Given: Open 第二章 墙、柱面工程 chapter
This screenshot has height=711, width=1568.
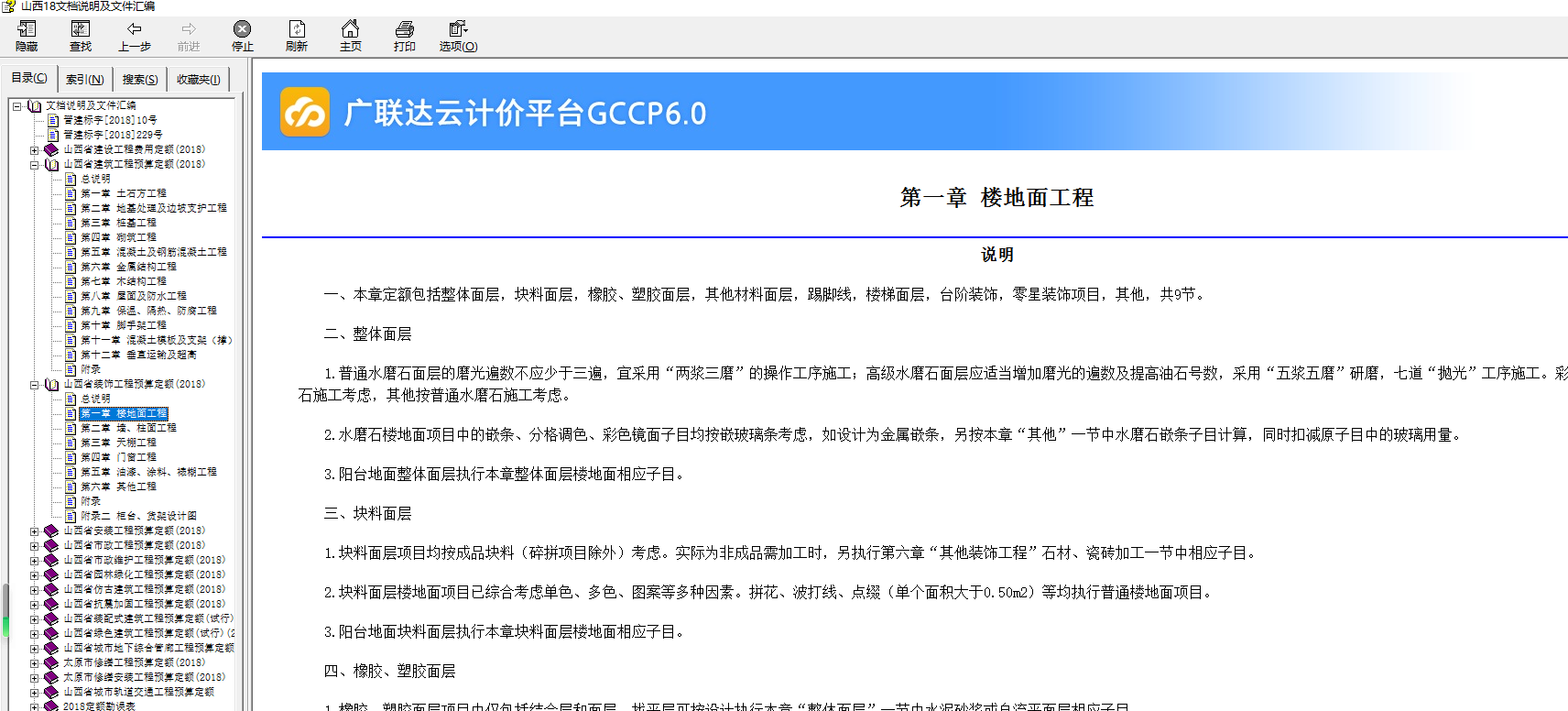Looking at the screenshot, I should point(128,428).
